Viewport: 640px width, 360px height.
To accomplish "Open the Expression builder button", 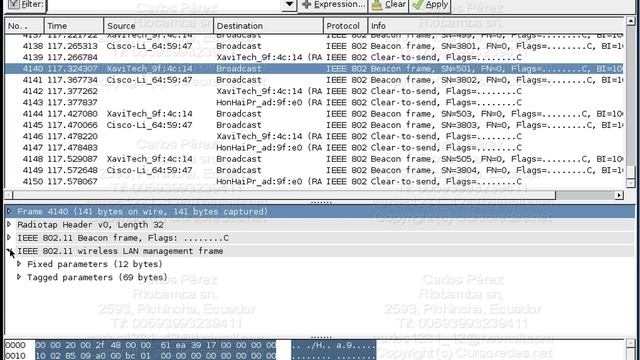I will (x=333, y=5).
